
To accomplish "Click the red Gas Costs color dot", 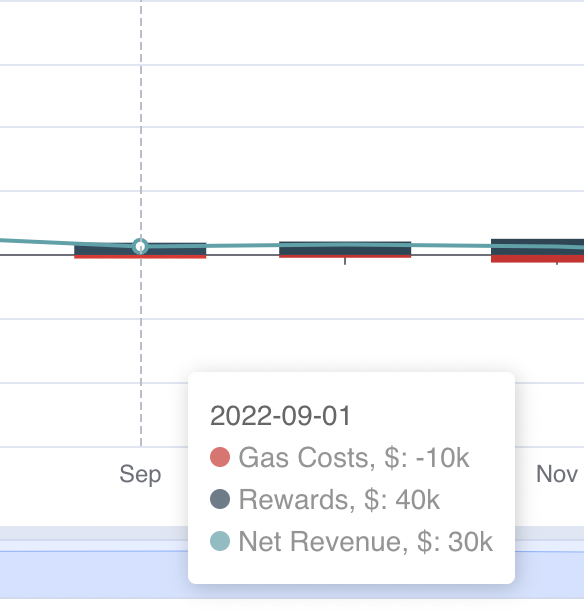I will click(x=220, y=457).
